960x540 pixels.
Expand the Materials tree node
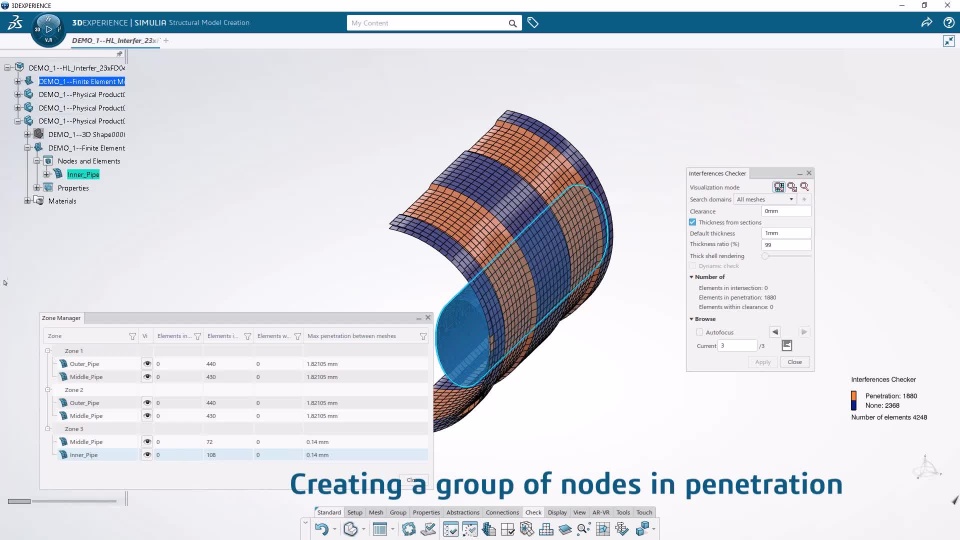27,201
